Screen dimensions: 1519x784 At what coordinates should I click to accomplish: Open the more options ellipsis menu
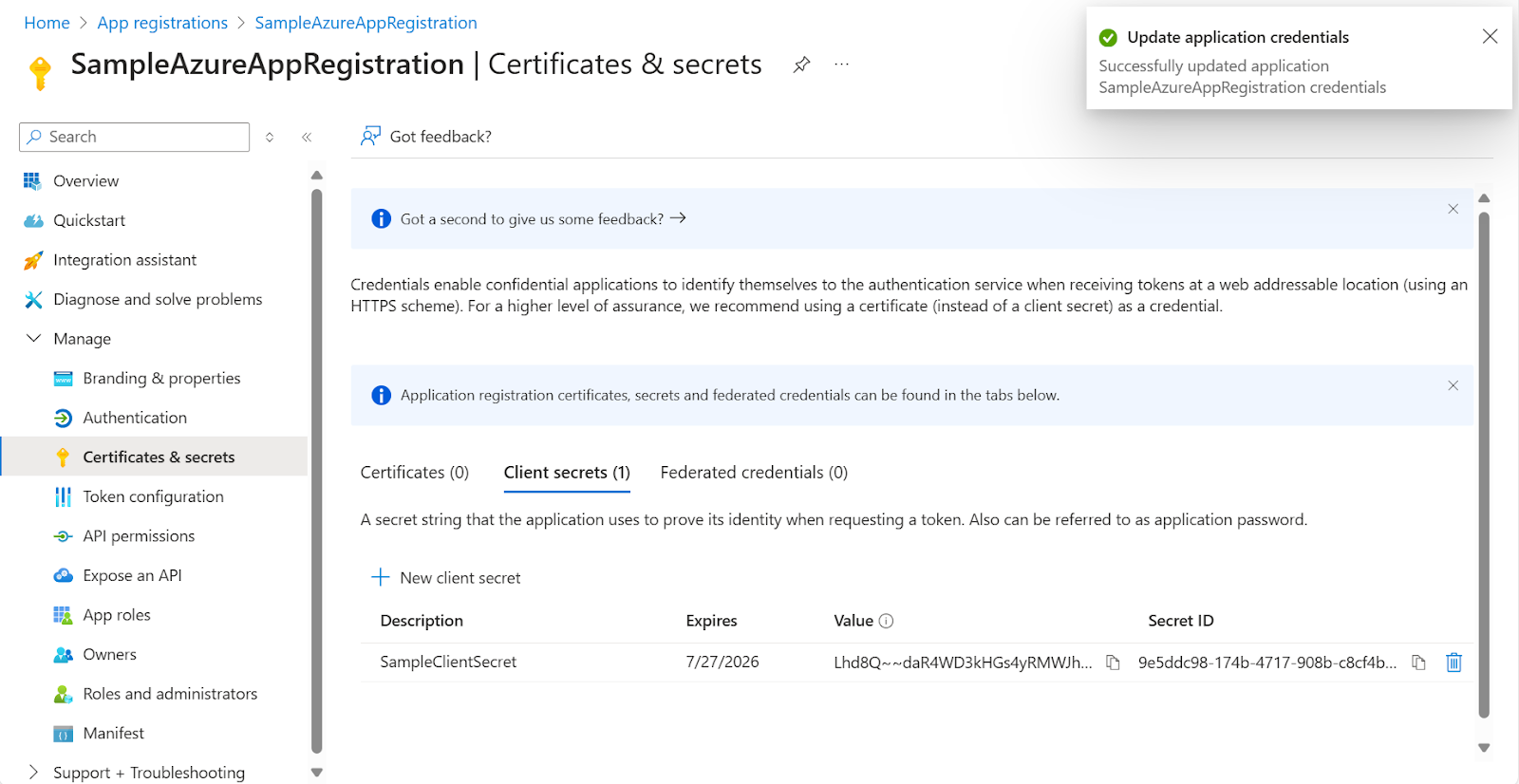pyautogui.click(x=841, y=65)
